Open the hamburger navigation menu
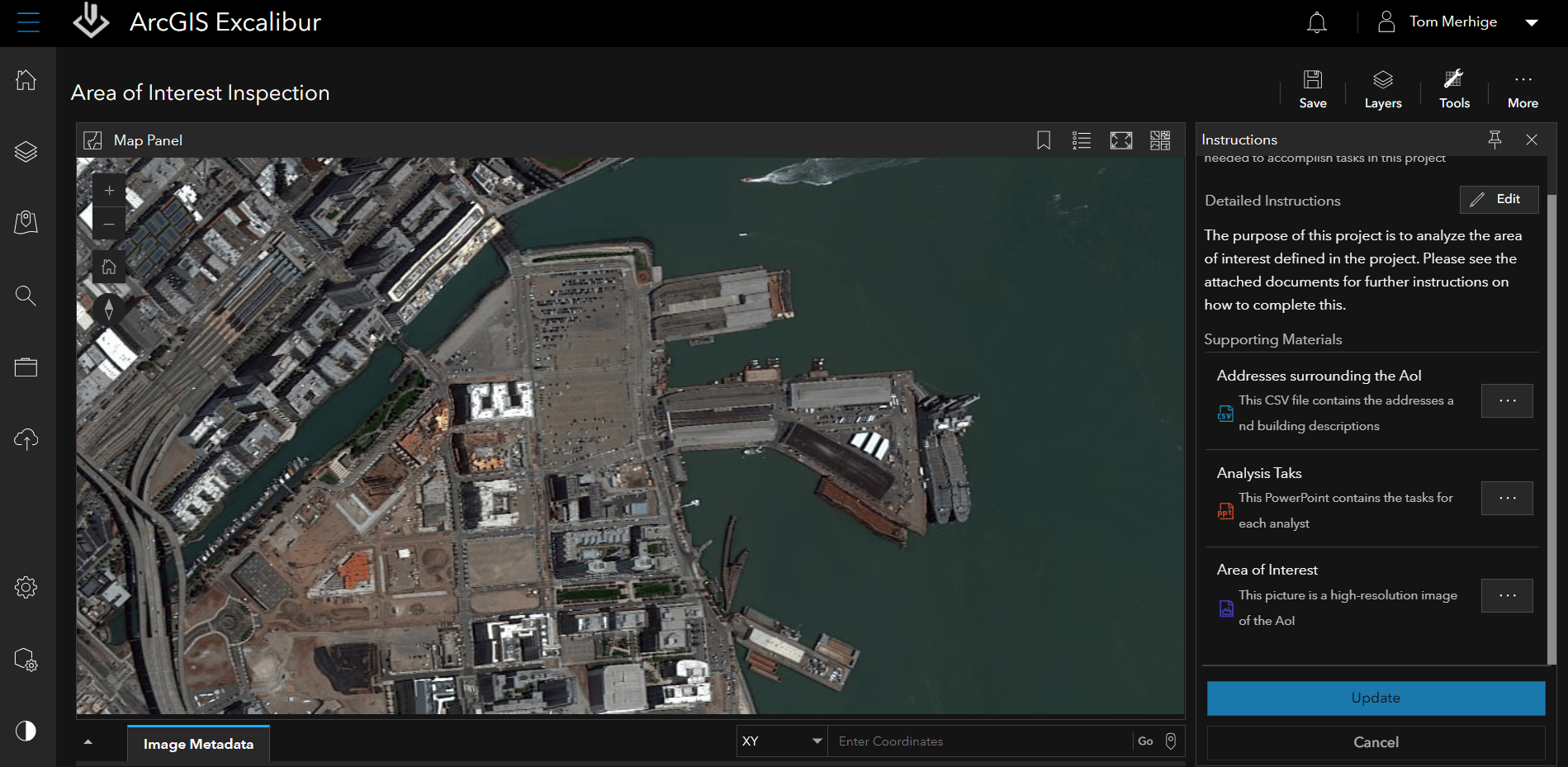The width and height of the screenshot is (1568, 767). 28,22
